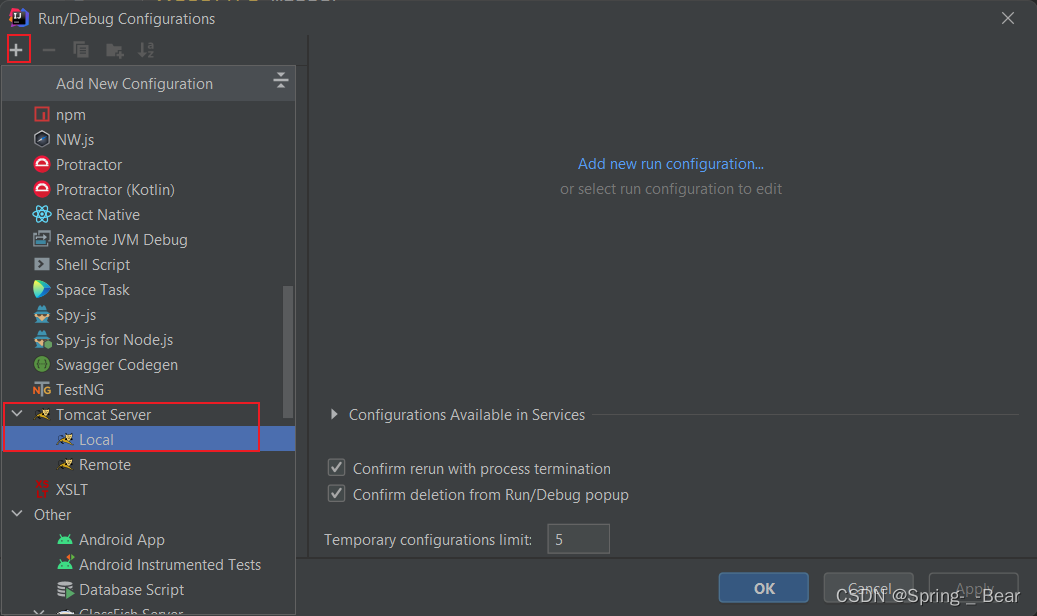Click the Space Task colored icon
This screenshot has width=1037, height=616.
tap(42, 289)
